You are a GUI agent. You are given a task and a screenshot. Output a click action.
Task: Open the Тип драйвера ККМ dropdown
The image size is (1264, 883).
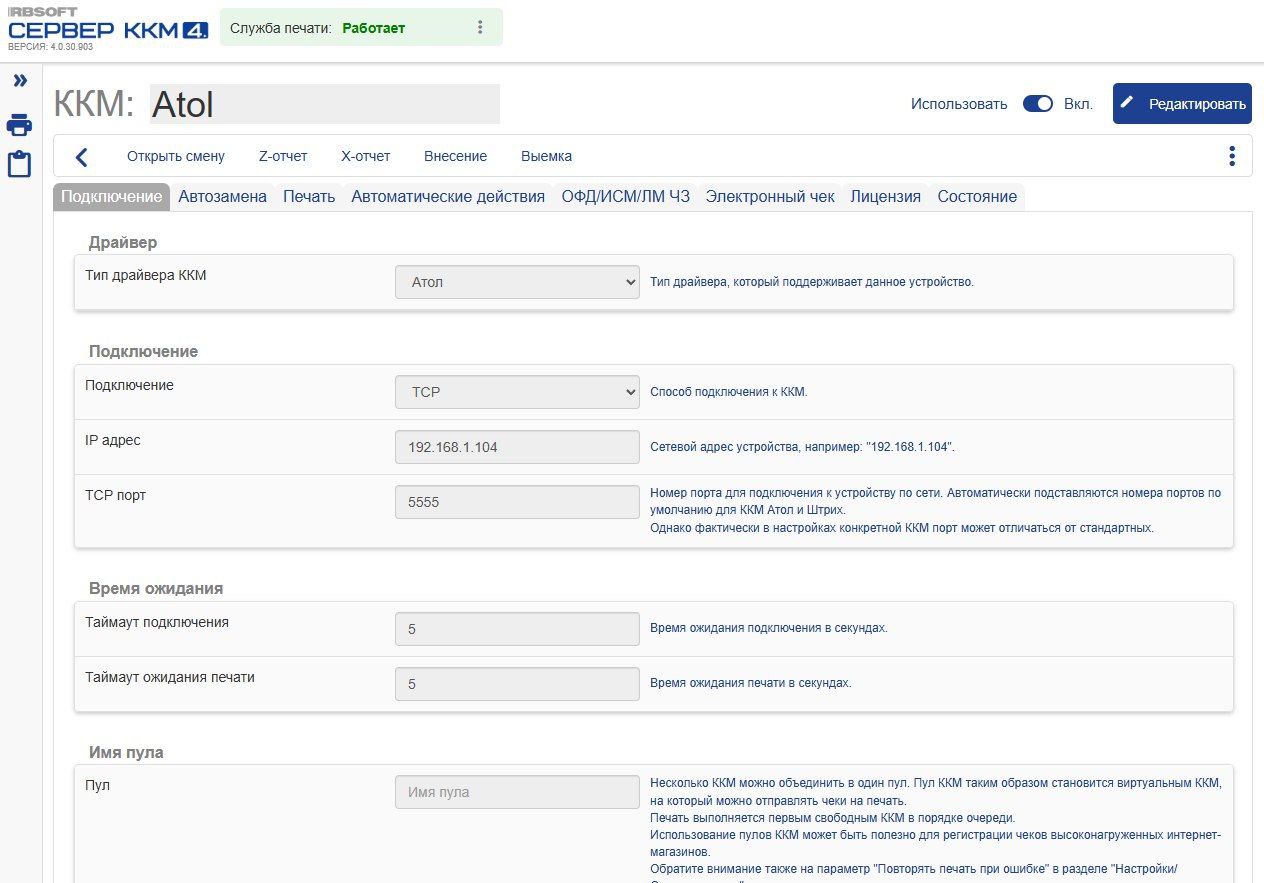click(x=518, y=282)
